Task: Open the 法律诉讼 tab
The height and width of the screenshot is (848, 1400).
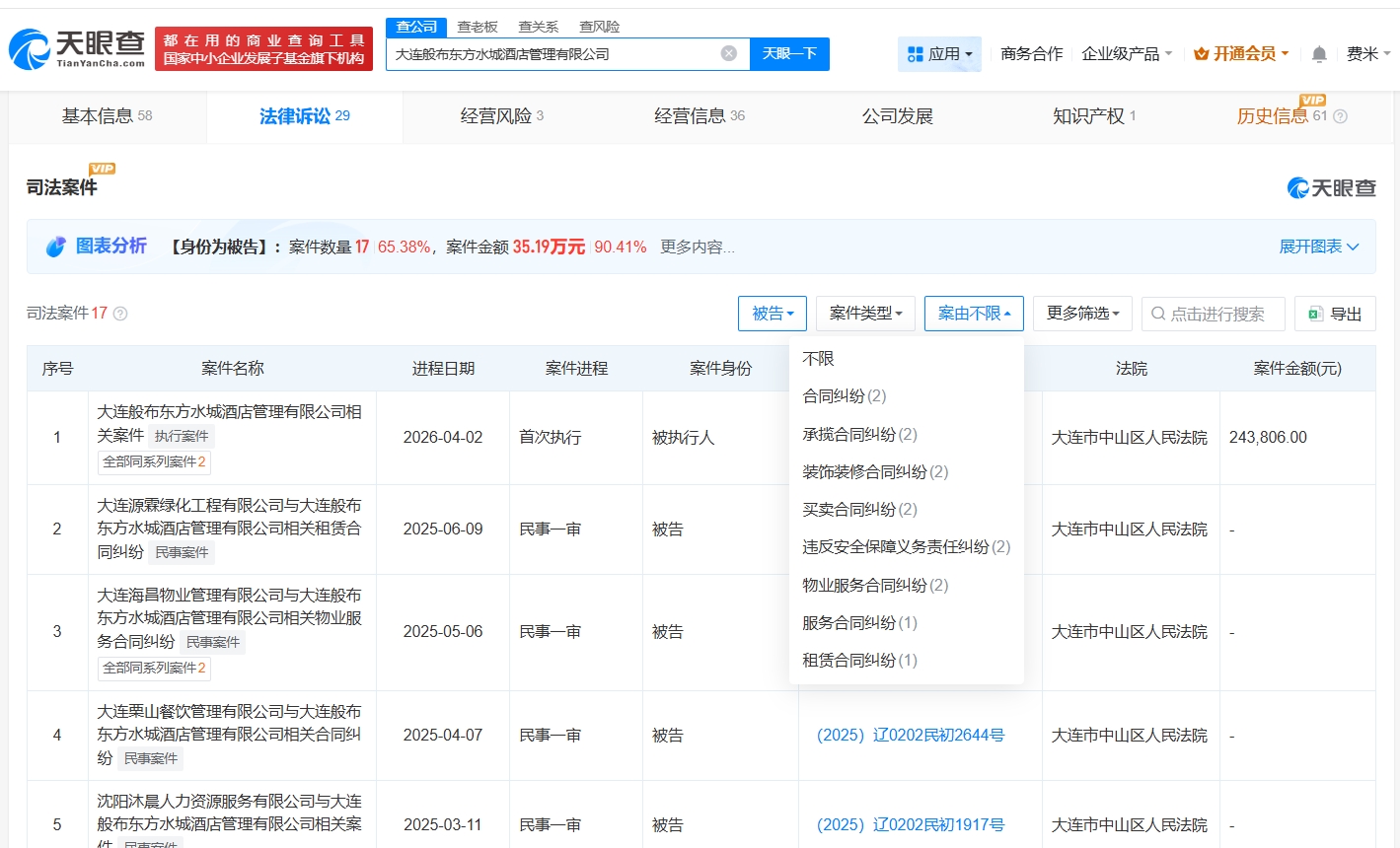Action: [x=305, y=116]
